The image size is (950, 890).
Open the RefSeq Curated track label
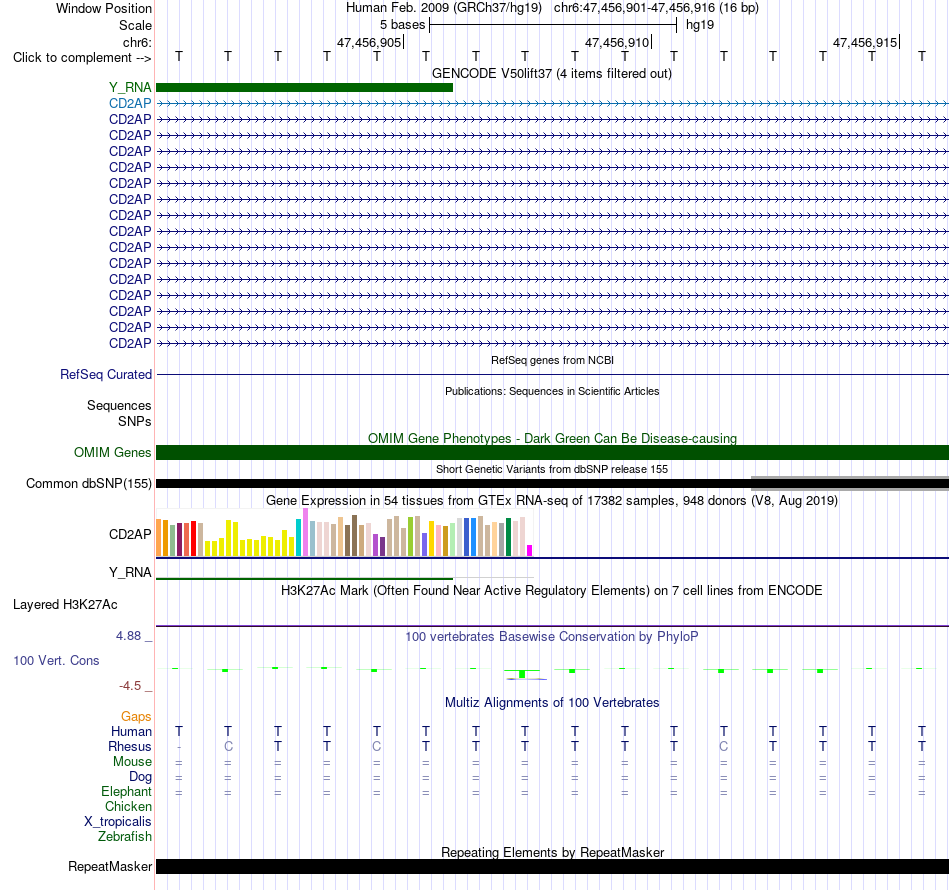click(105, 374)
